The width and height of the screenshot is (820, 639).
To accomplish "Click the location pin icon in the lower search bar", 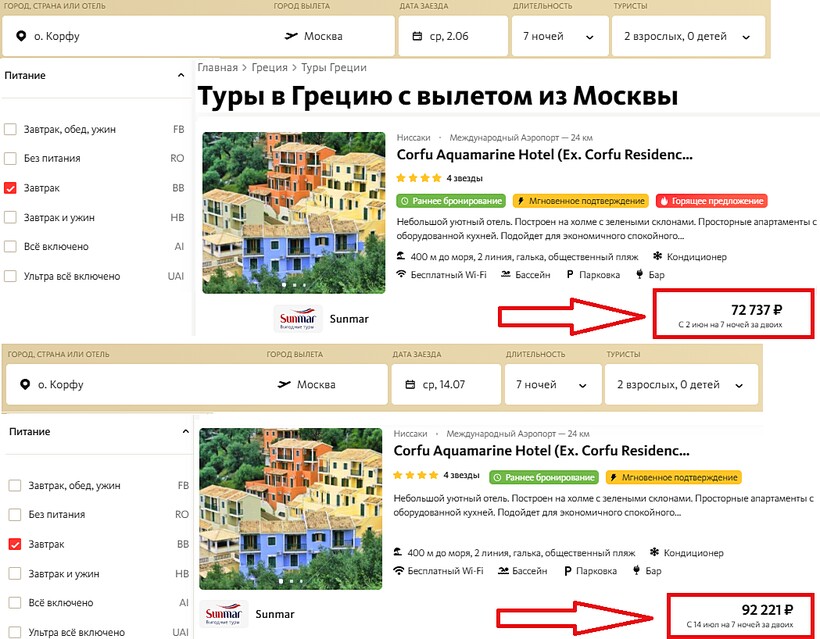I will 25,384.
